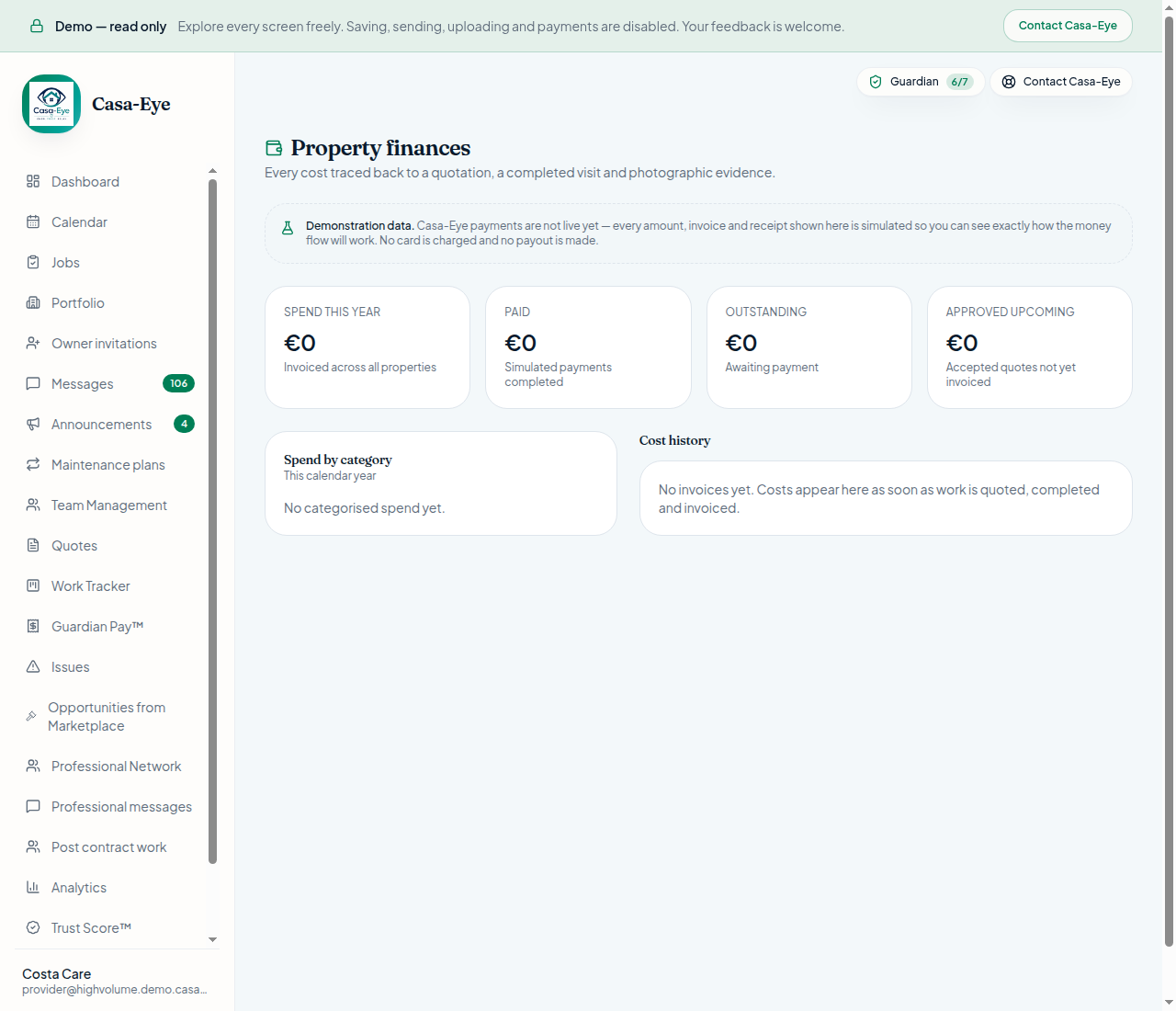Click the Casa-Eye logo image
The image size is (1176, 1011).
click(x=51, y=104)
